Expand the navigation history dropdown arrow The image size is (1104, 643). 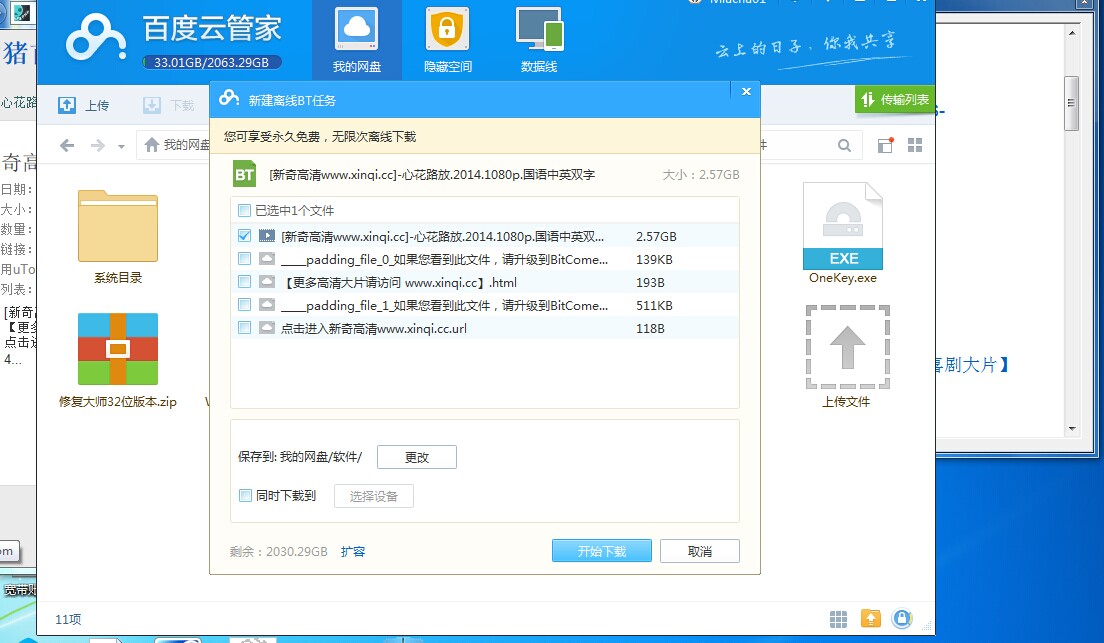point(121,146)
